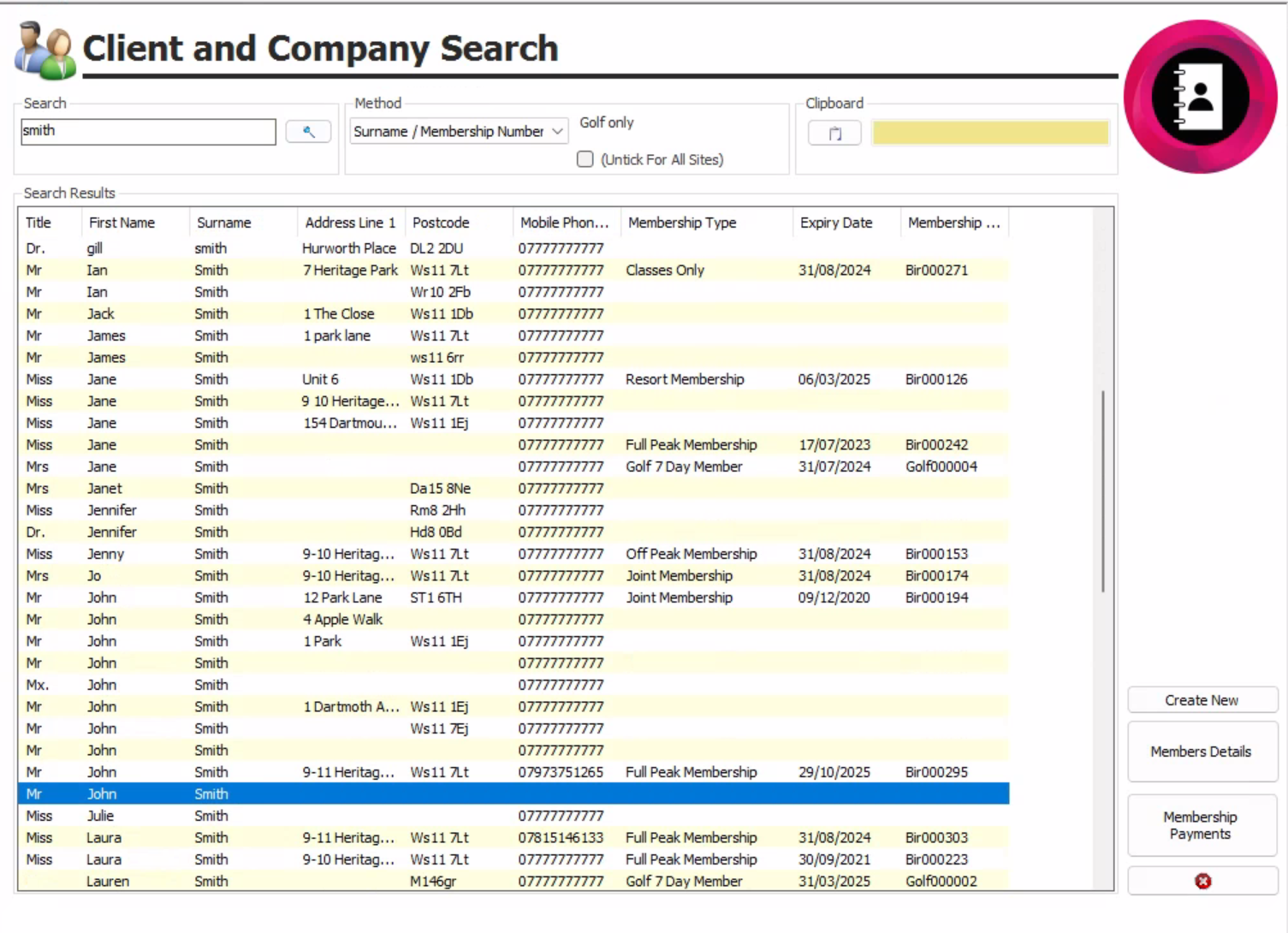Select the Mrs Jo Smith row
Viewport: 1288px width, 933px height.
tap(513, 576)
